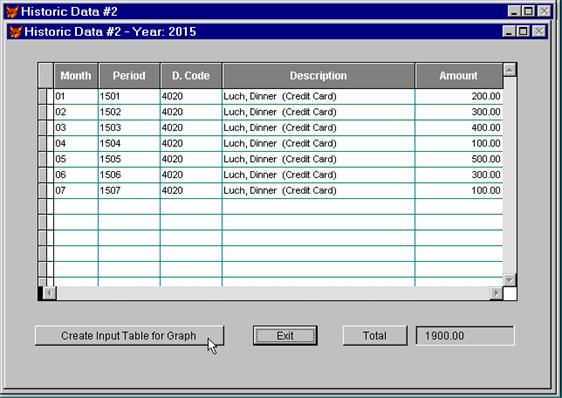The height and width of the screenshot is (398, 562).
Task: Click the Exit button
Action: pyautogui.click(x=285, y=336)
